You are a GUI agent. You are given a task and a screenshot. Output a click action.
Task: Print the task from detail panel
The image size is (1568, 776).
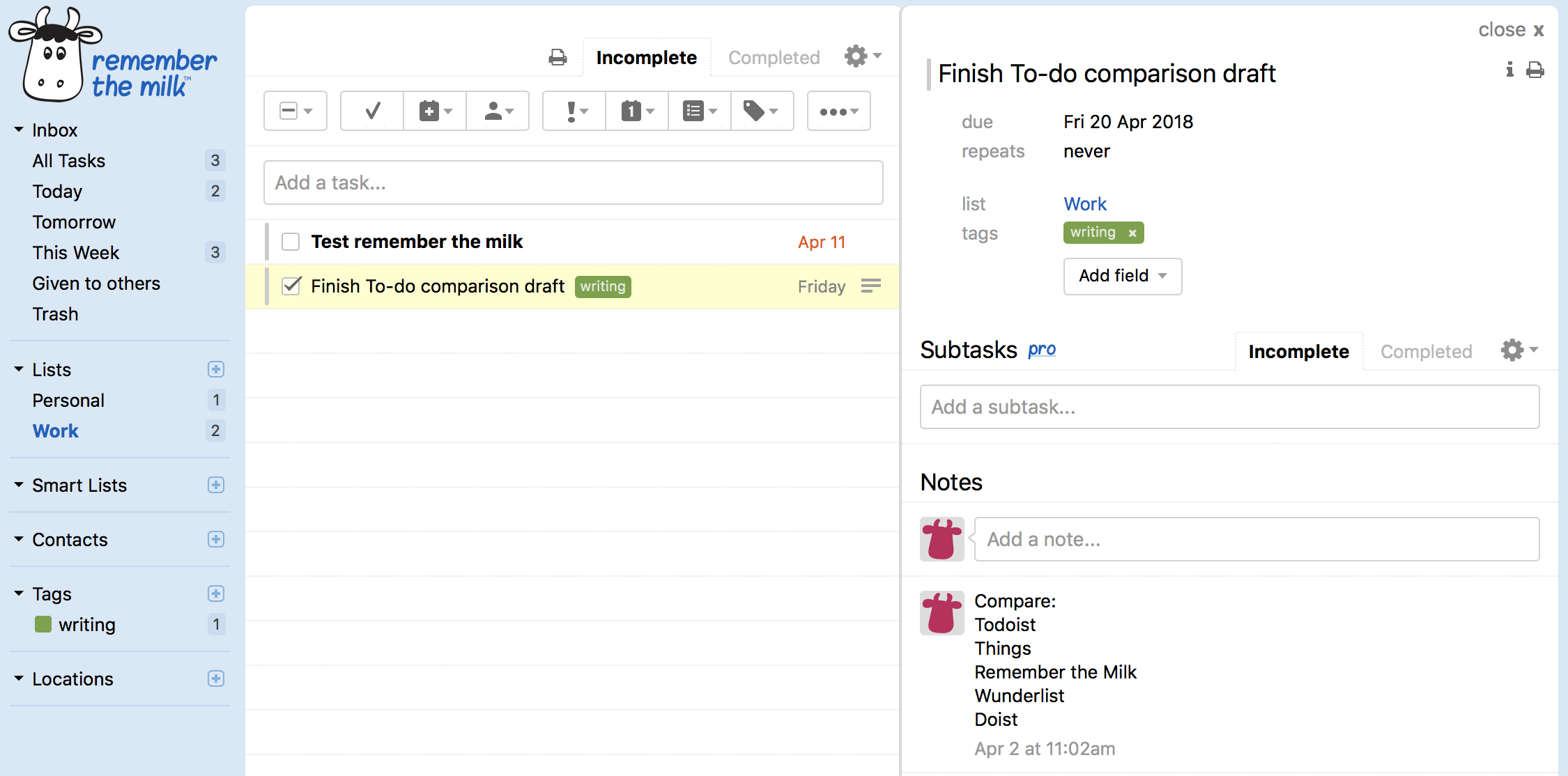click(1535, 70)
